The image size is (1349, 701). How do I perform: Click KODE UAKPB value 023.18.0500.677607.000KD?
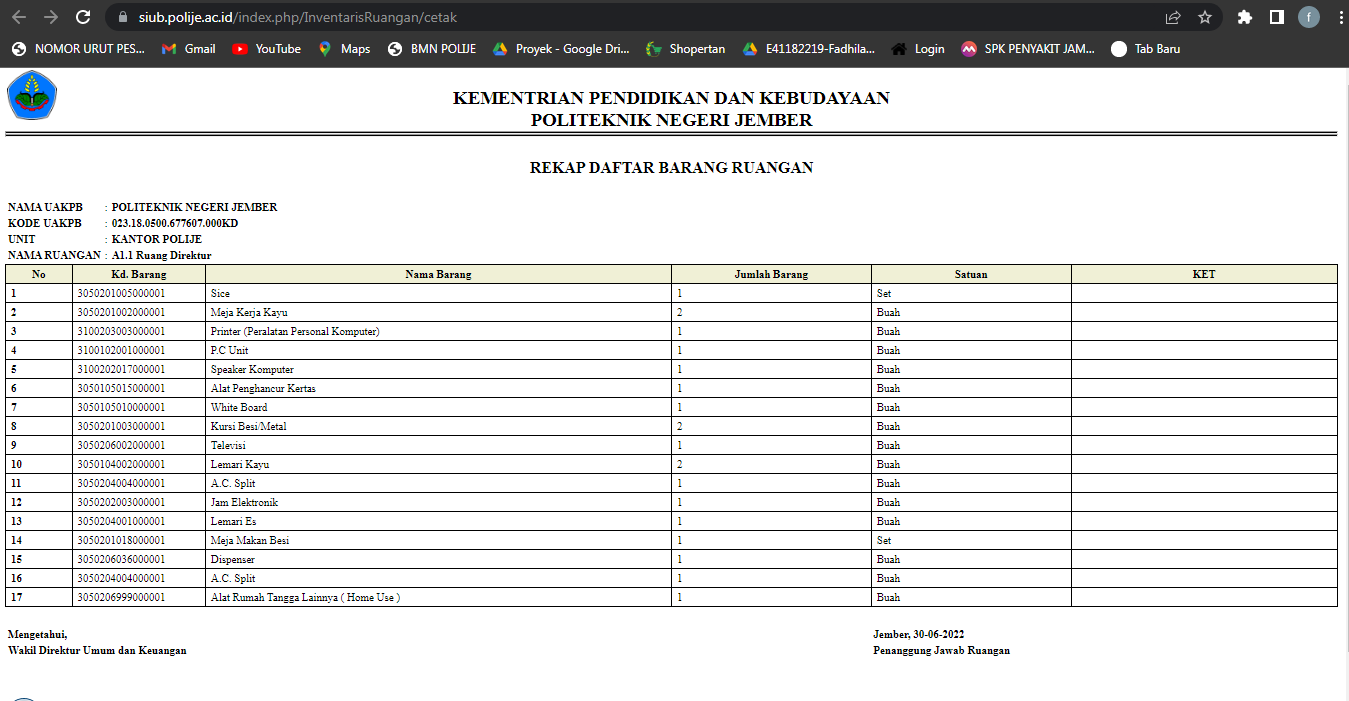click(x=175, y=224)
